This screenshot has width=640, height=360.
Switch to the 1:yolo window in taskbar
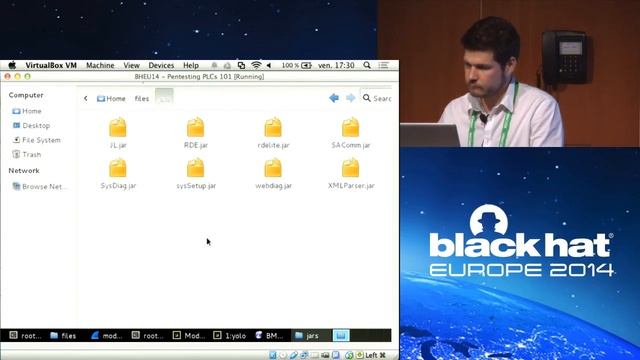[x=230, y=336]
